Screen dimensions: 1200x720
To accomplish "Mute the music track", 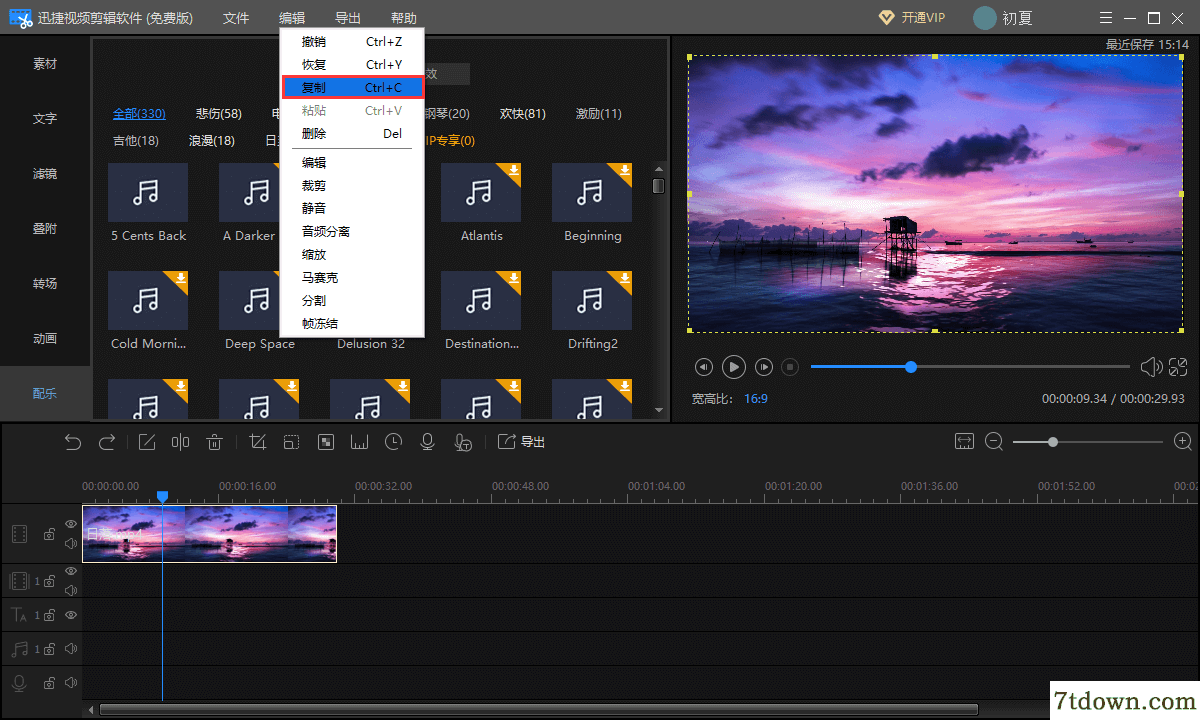I will click(x=71, y=649).
